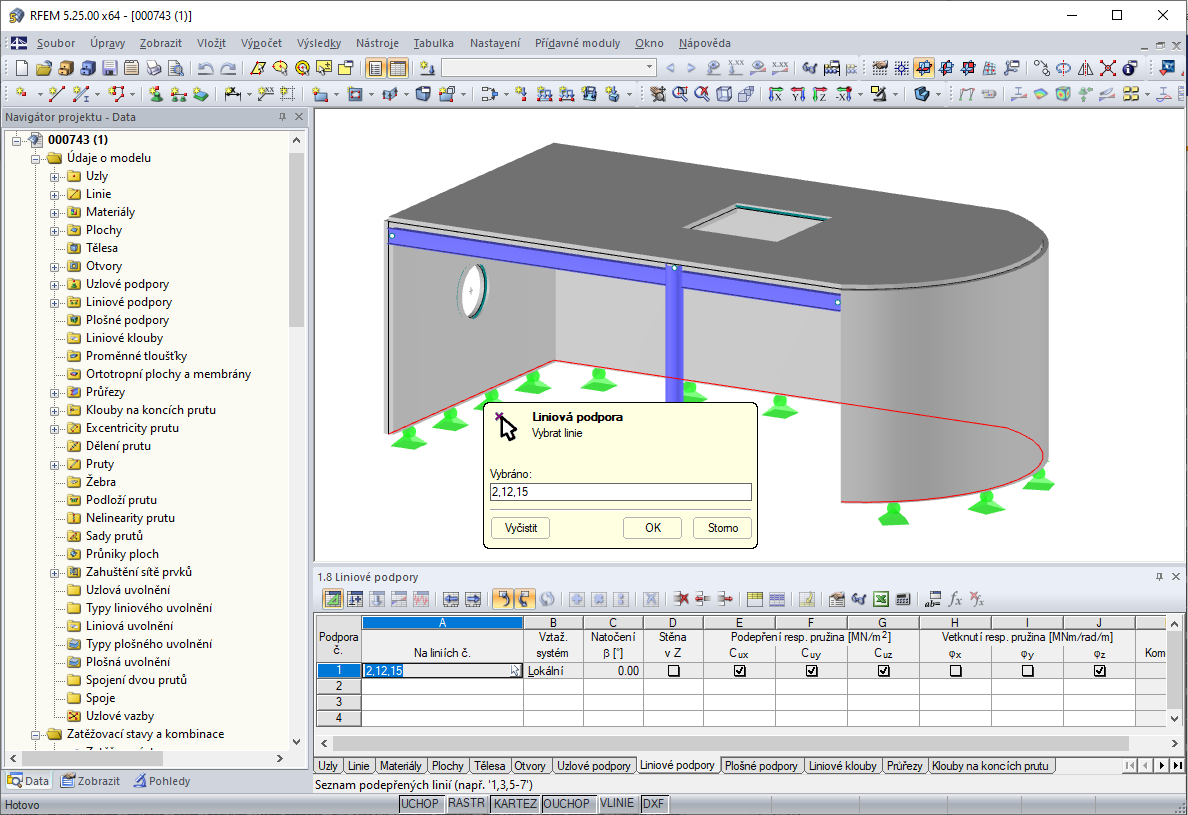Collapse the Údaje o modelu folder
Screen dimensions: 1188x815
click(36, 159)
